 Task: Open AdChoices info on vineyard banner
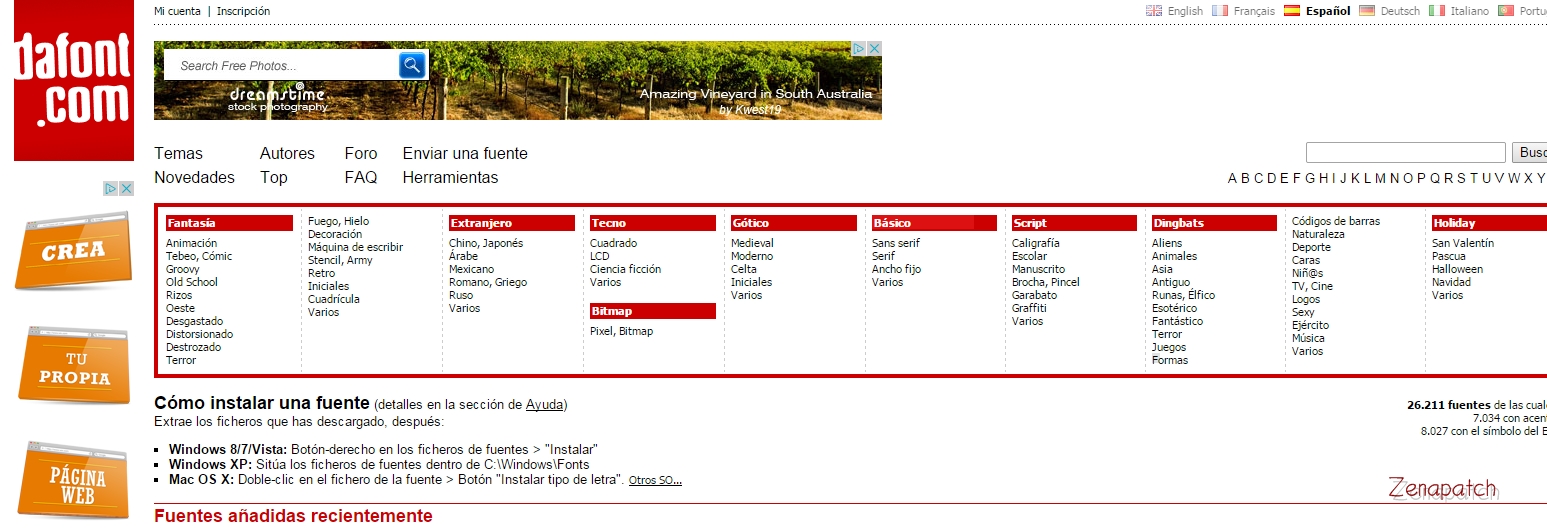(859, 48)
